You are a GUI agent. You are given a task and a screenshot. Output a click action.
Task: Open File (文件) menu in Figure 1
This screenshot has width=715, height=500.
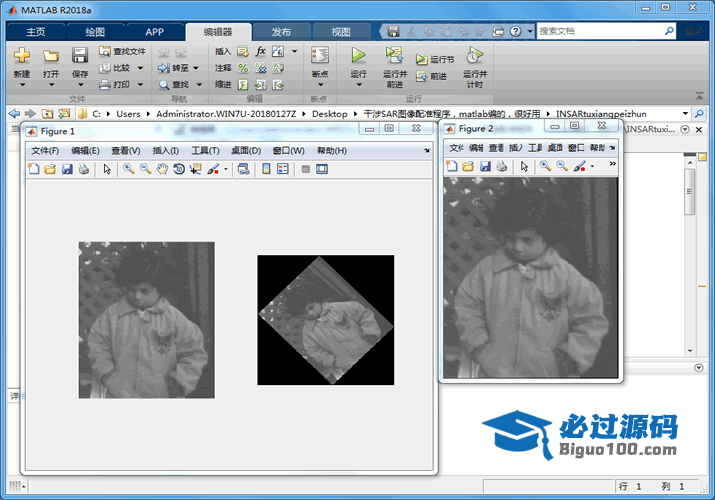tap(45, 150)
